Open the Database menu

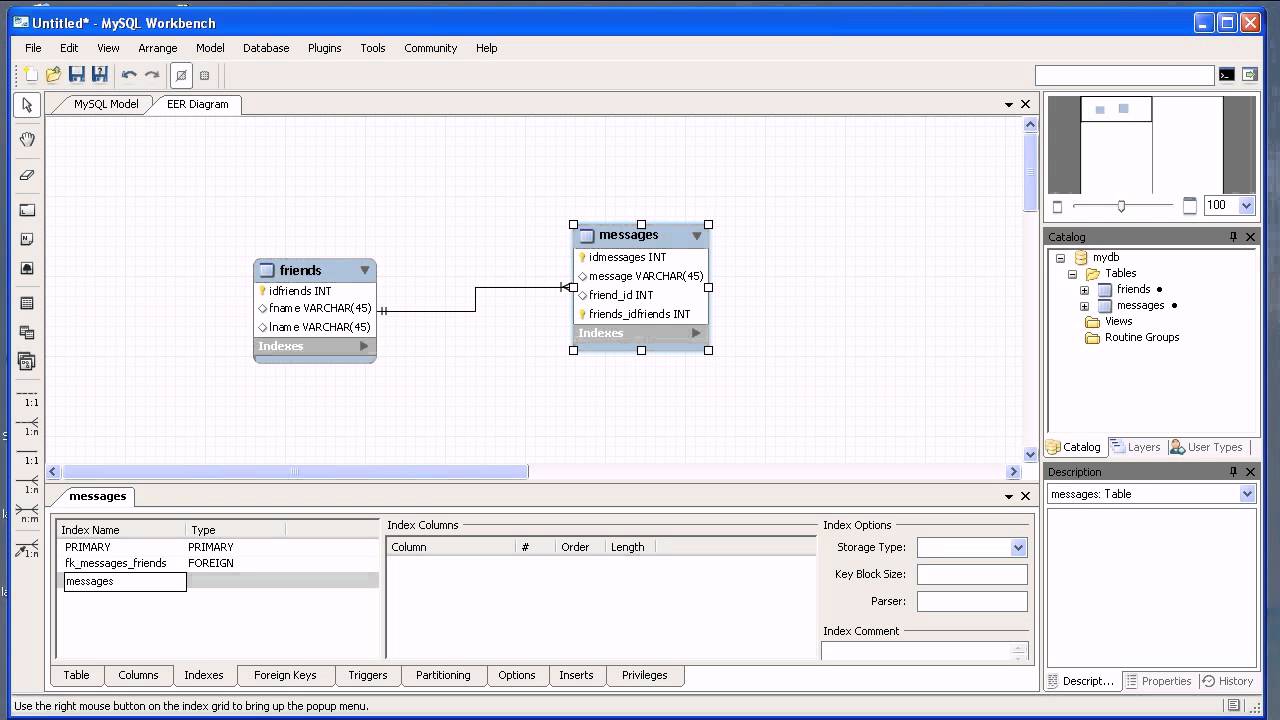click(x=266, y=48)
